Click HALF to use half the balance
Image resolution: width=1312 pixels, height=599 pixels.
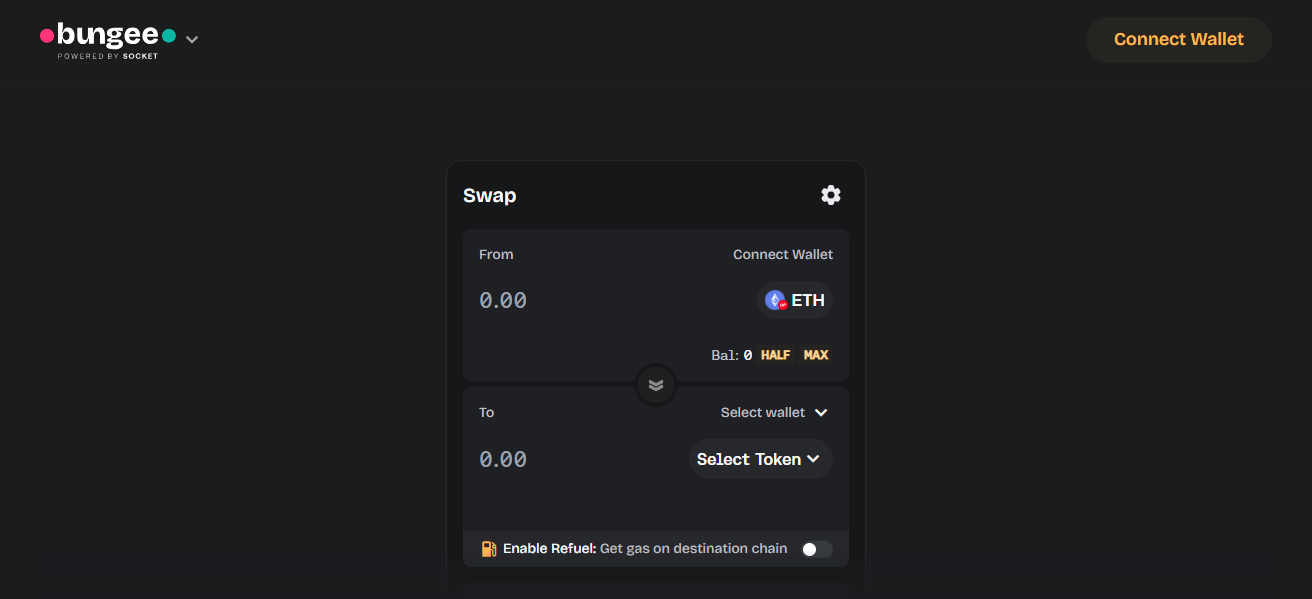pyautogui.click(x=775, y=354)
